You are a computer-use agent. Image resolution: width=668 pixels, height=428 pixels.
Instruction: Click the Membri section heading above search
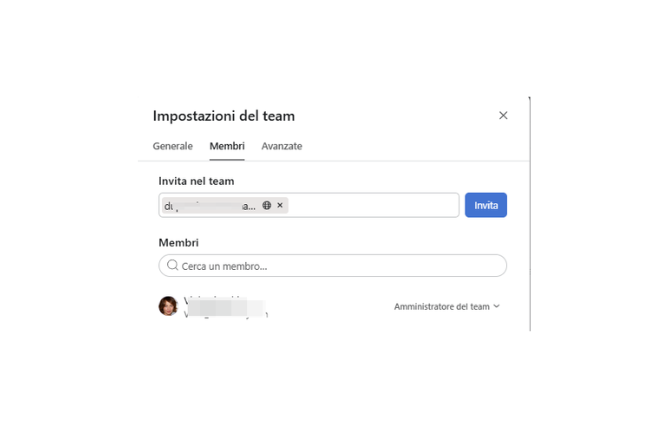178,243
